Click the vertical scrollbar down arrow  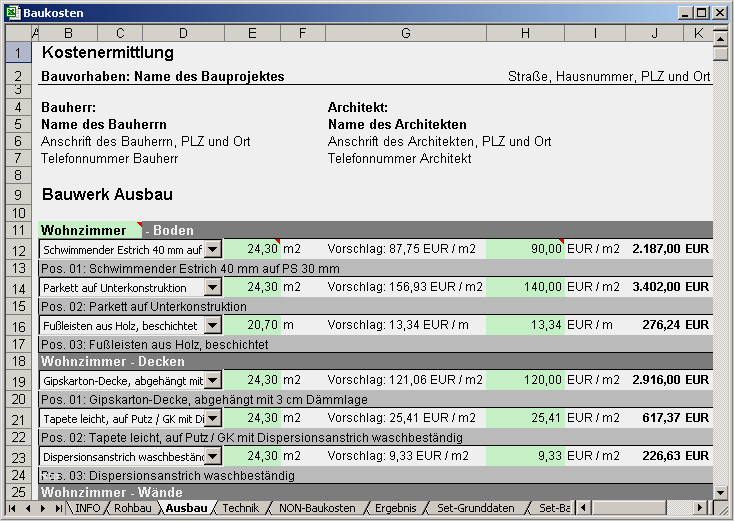tap(720, 492)
